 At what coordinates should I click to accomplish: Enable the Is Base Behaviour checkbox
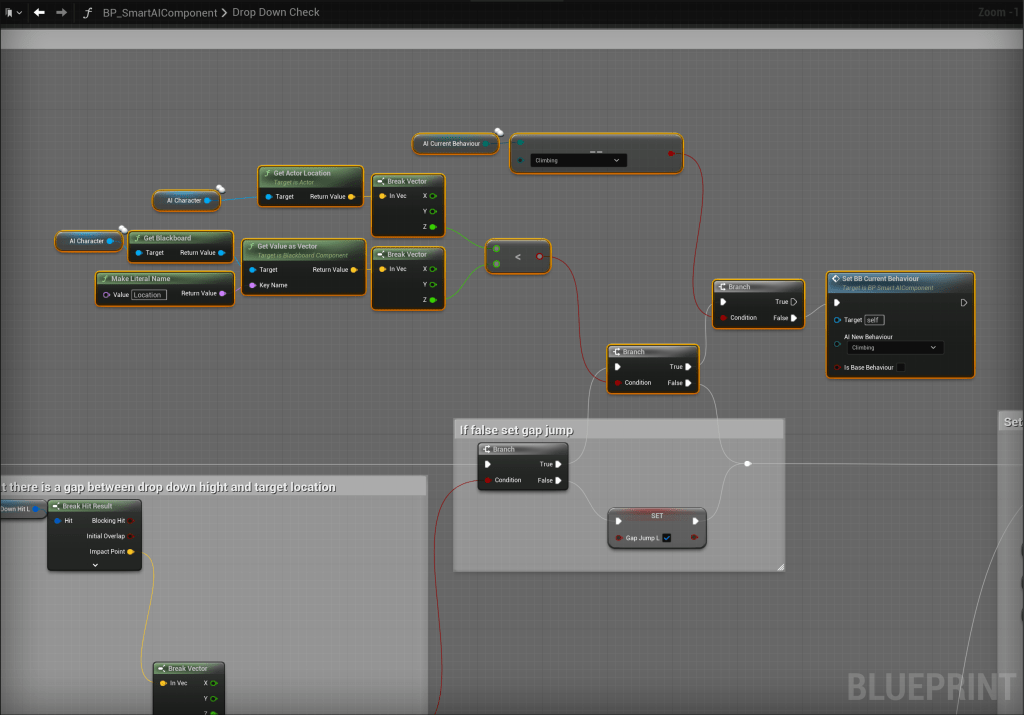point(900,367)
